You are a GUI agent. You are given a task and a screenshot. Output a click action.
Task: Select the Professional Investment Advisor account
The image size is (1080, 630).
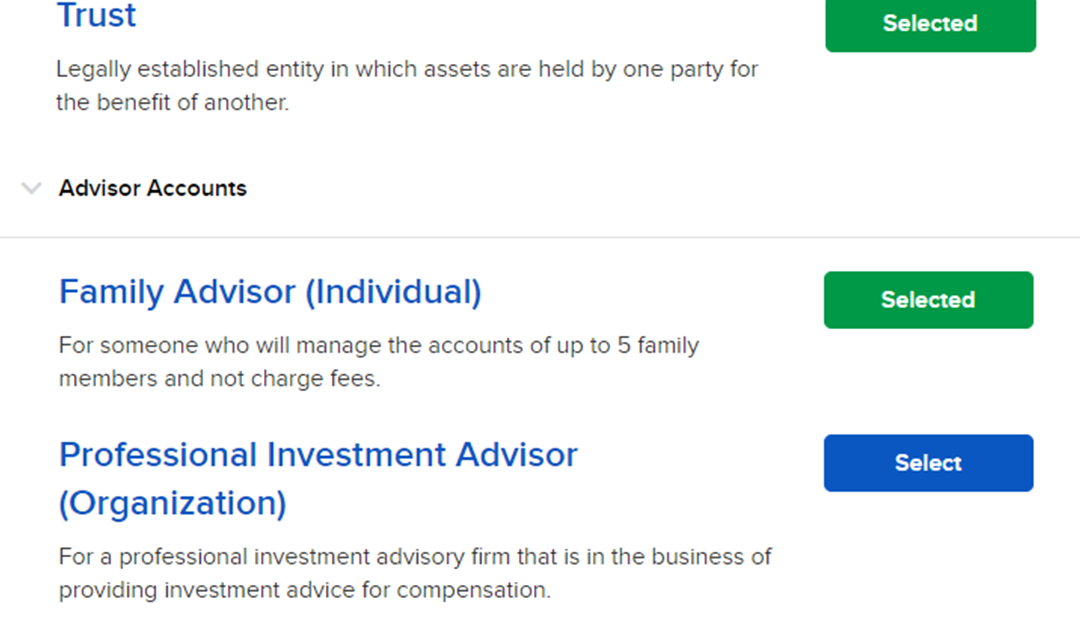click(x=928, y=463)
